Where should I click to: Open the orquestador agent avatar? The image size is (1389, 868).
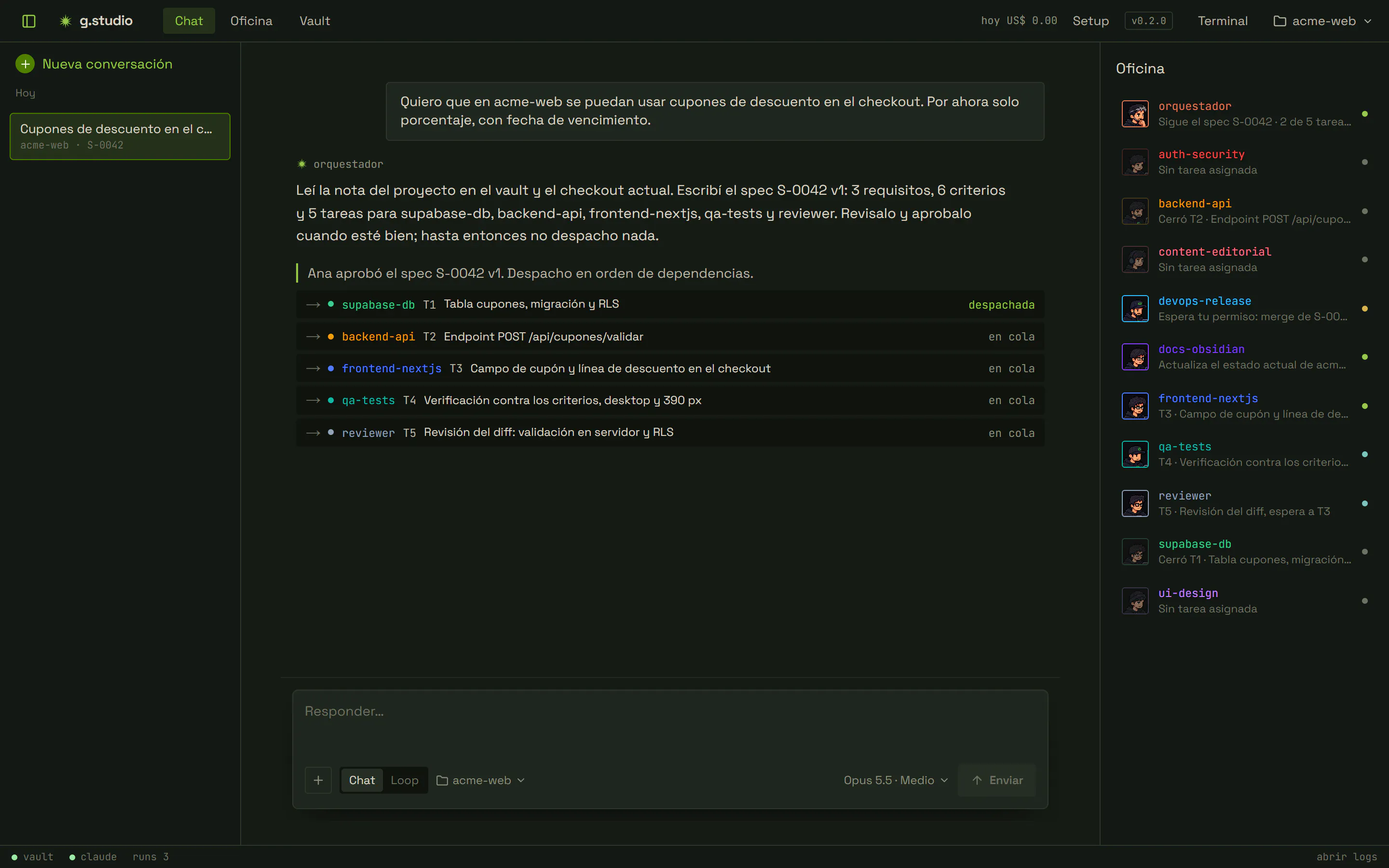[x=1135, y=114]
